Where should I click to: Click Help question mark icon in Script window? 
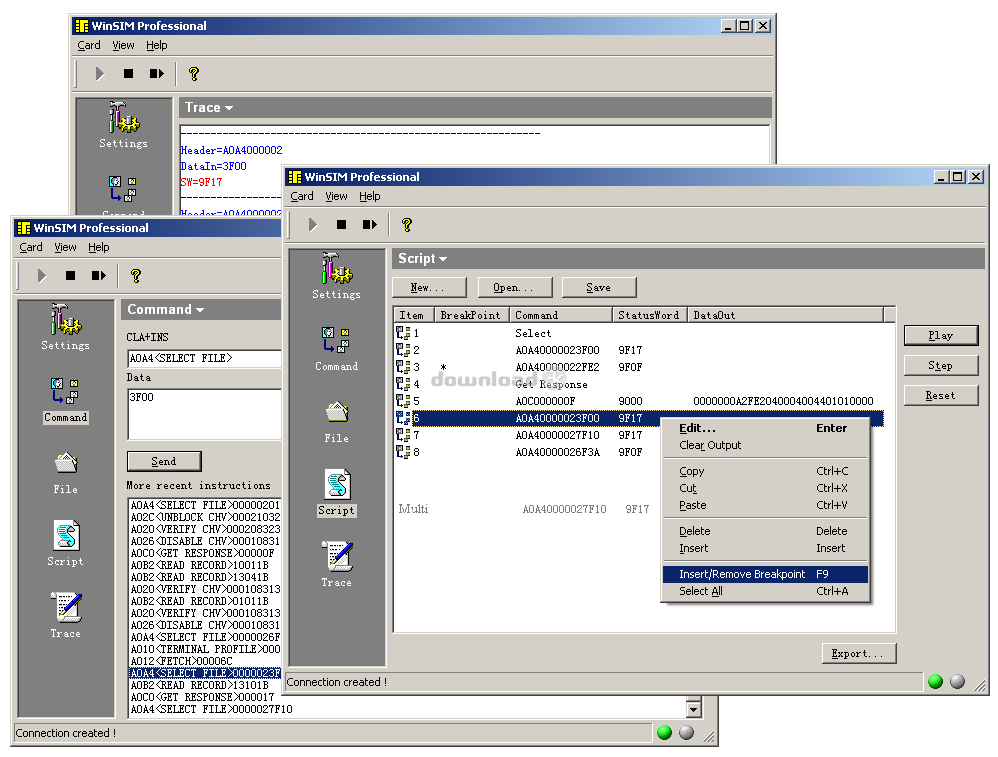[407, 225]
